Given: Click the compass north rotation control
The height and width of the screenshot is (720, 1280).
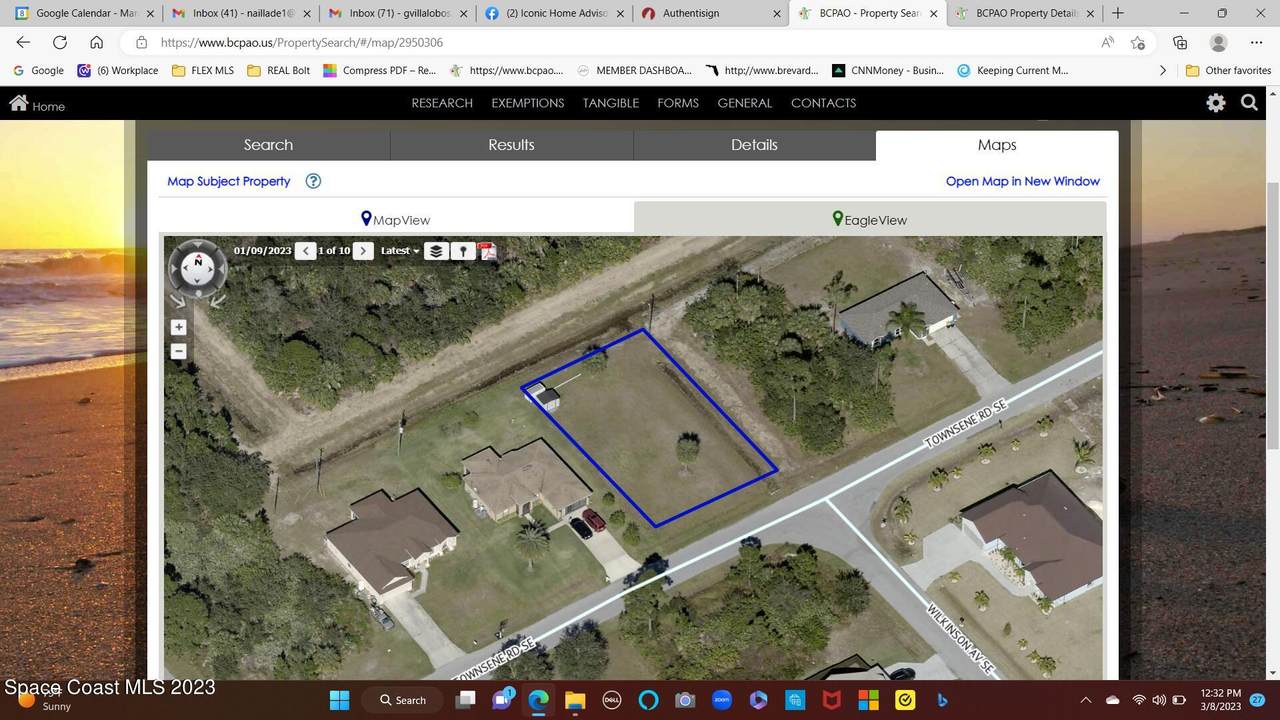Looking at the screenshot, I should [x=198, y=262].
